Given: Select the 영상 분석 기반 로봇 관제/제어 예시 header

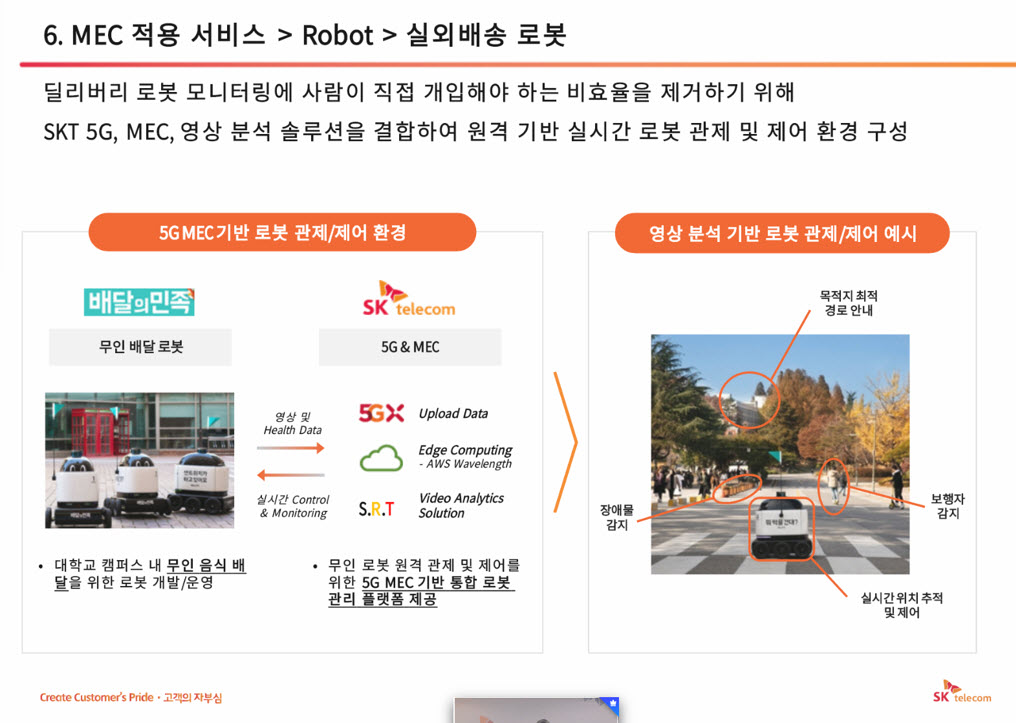Looking at the screenshot, I should tap(782, 233).
